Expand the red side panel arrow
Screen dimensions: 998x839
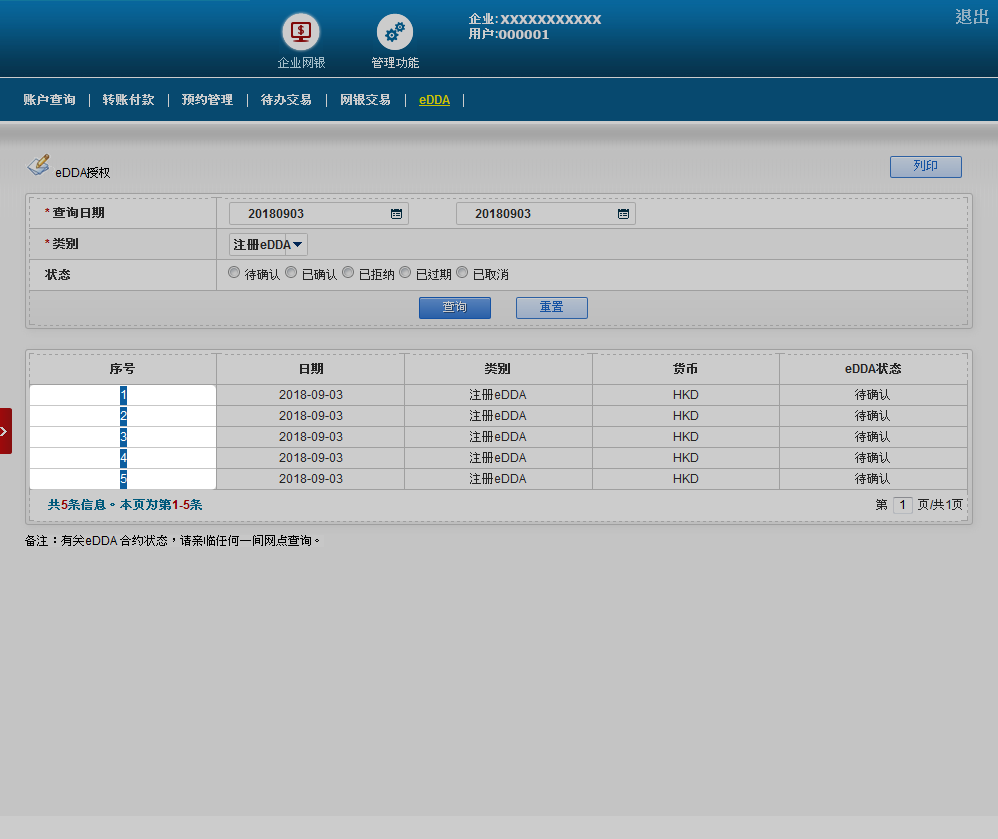5,431
